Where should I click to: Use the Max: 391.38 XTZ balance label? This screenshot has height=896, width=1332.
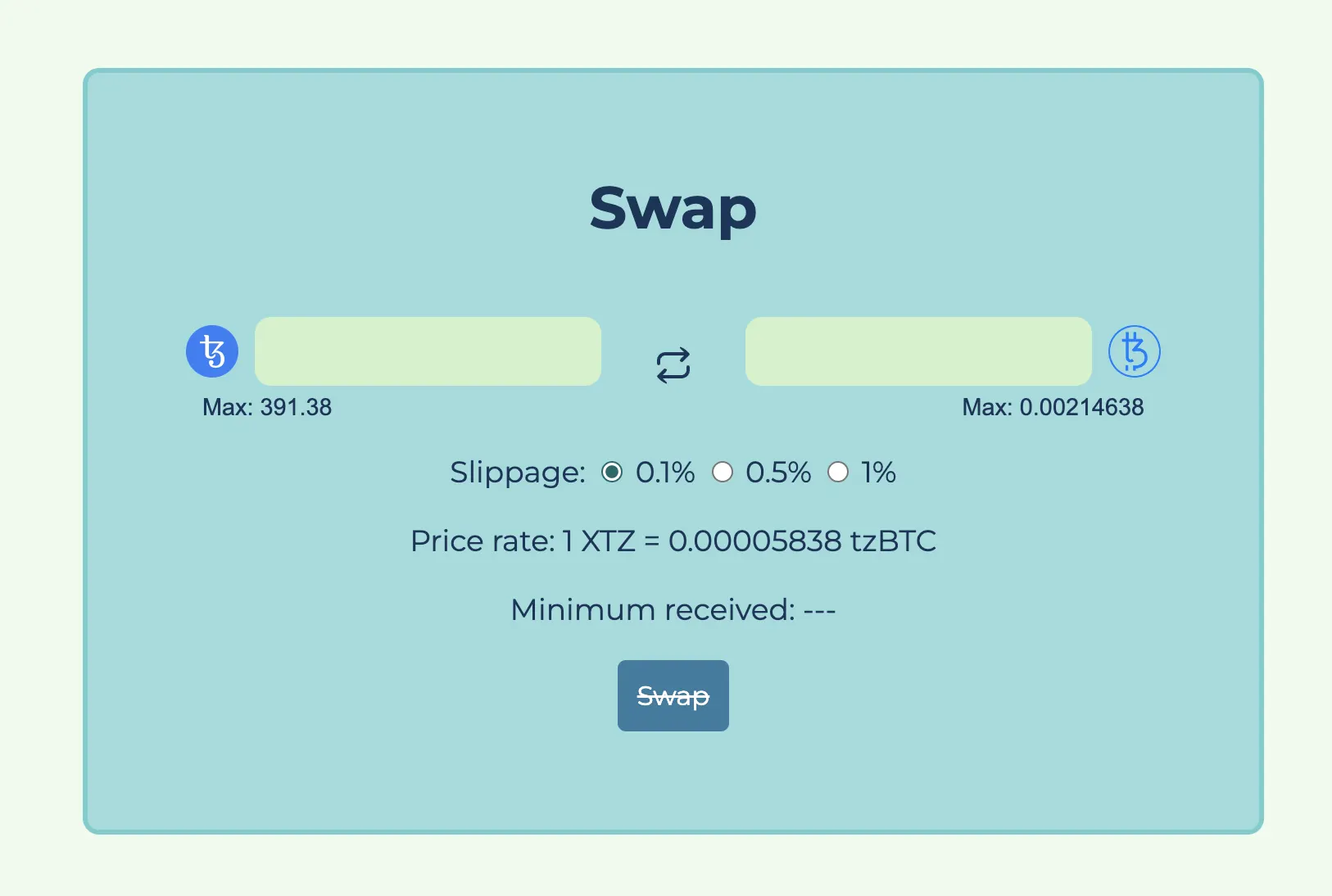click(267, 407)
